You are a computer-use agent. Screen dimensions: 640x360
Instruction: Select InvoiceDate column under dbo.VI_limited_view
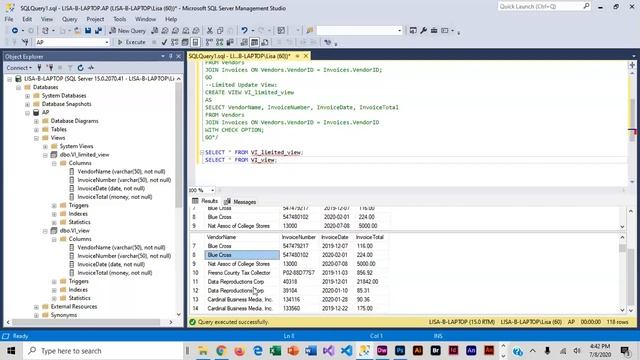coord(111,189)
